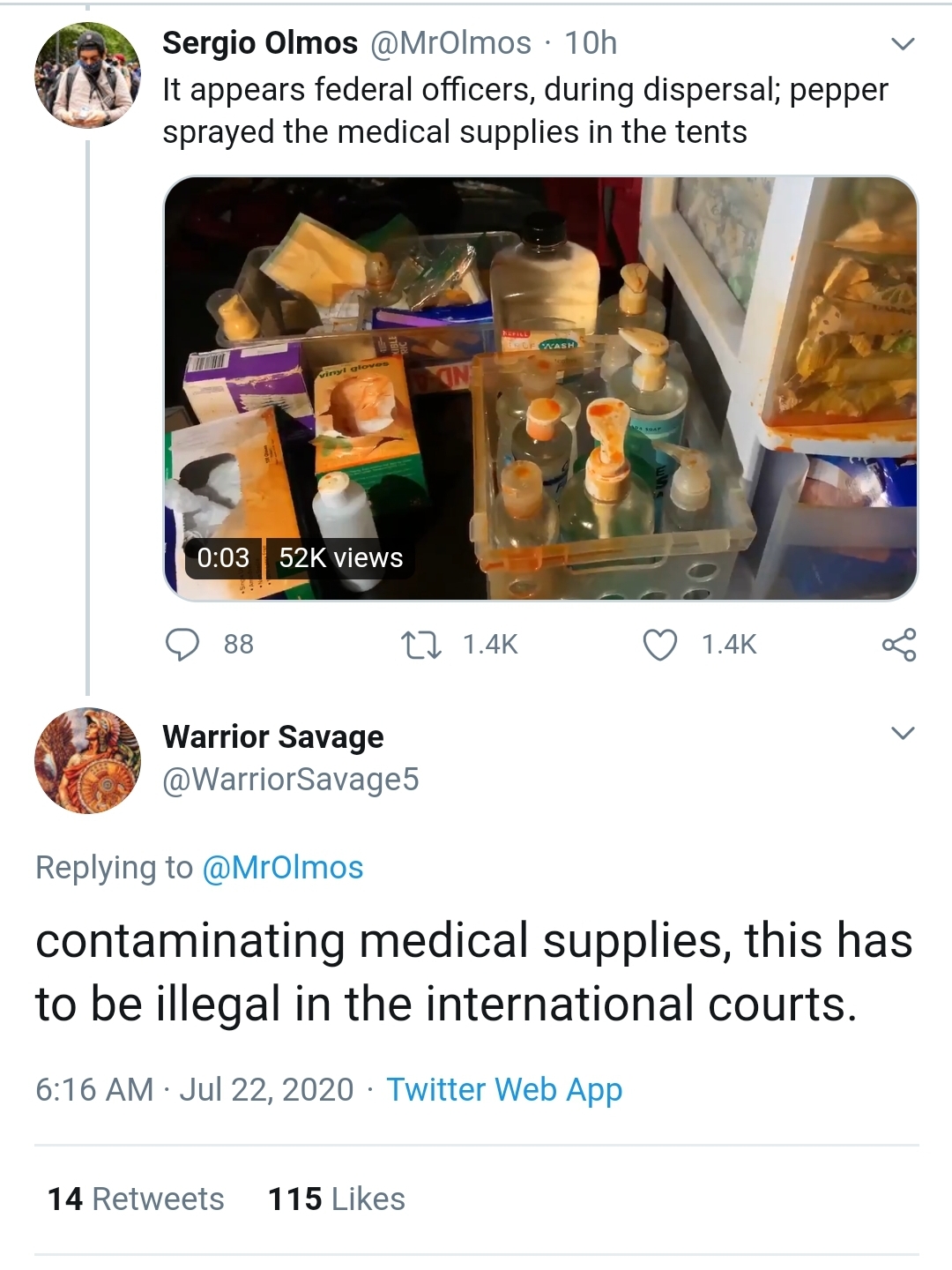952x1270 pixels.
Task: Like the tweet with the heart icon
Action: (660, 645)
